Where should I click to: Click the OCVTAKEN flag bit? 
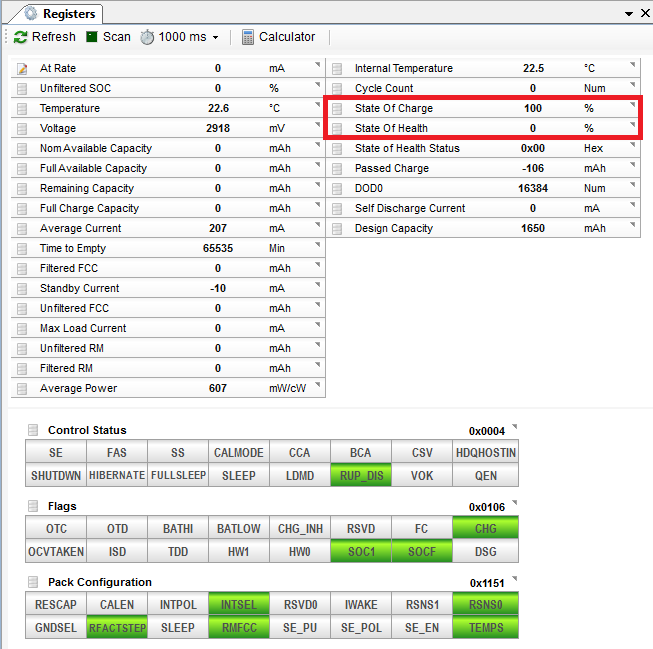click(56, 551)
